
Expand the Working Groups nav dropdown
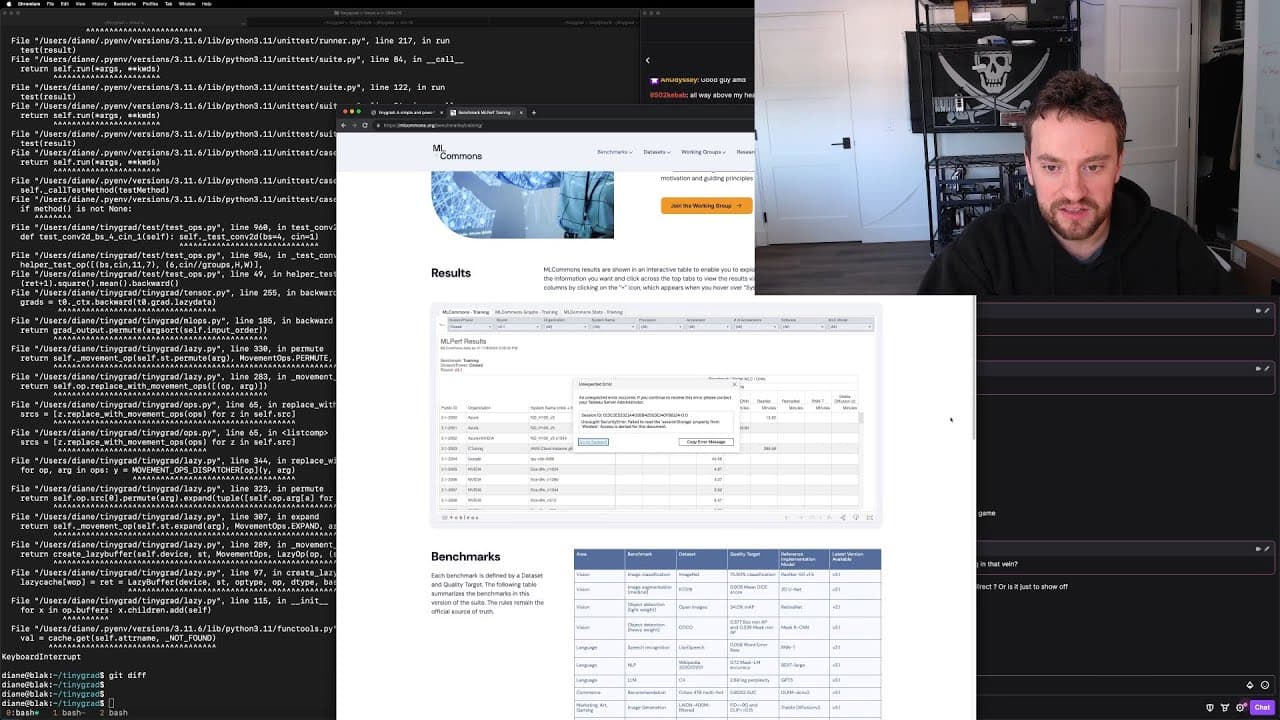[x=703, y=152]
